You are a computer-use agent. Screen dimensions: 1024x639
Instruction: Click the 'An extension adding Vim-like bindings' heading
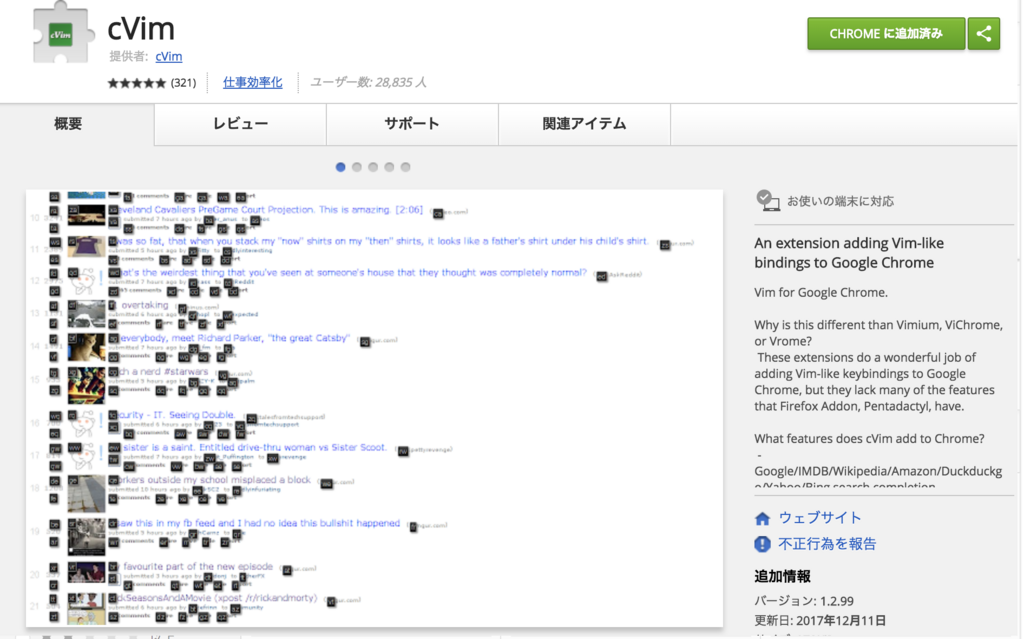point(849,253)
